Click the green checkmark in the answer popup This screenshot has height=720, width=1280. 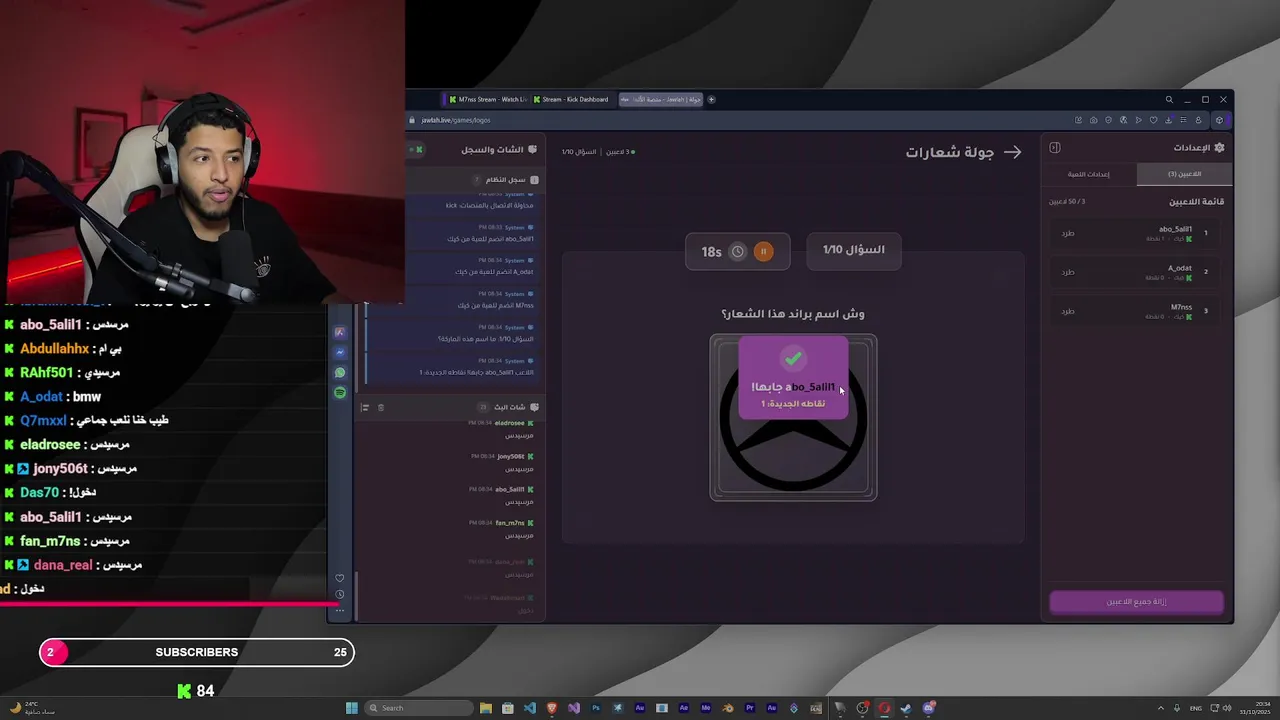click(x=793, y=357)
